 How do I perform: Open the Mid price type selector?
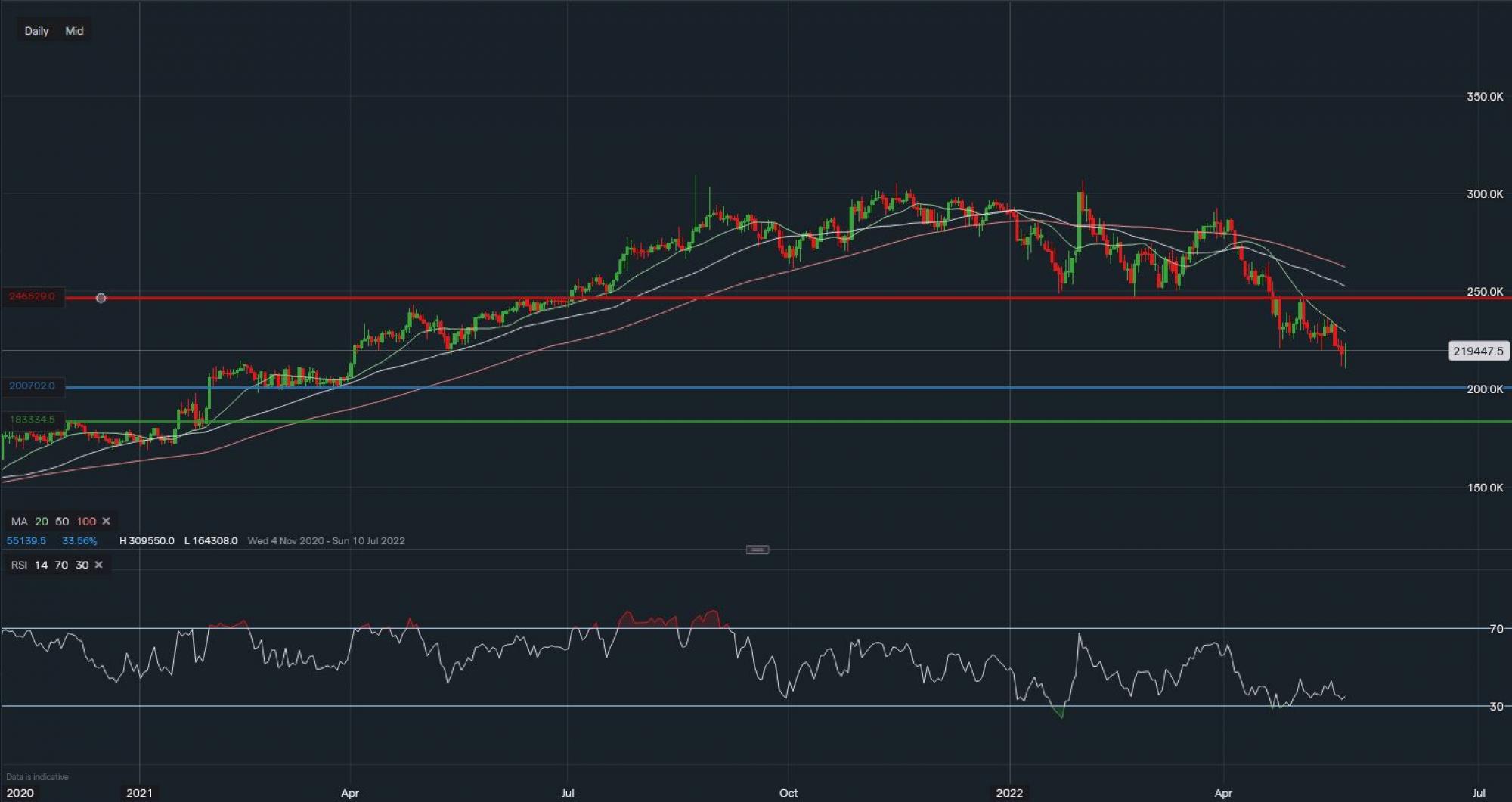pyautogui.click(x=74, y=31)
